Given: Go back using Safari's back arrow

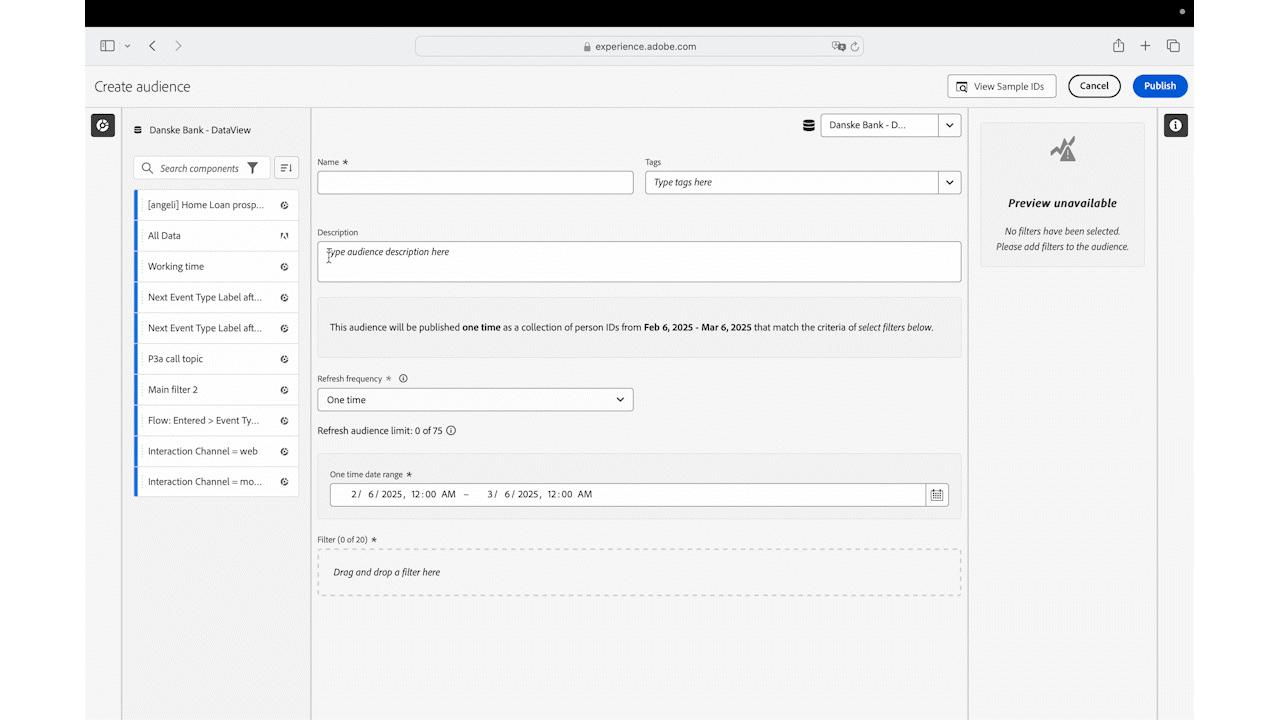Looking at the screenshot, I should (x=152, y=46).
